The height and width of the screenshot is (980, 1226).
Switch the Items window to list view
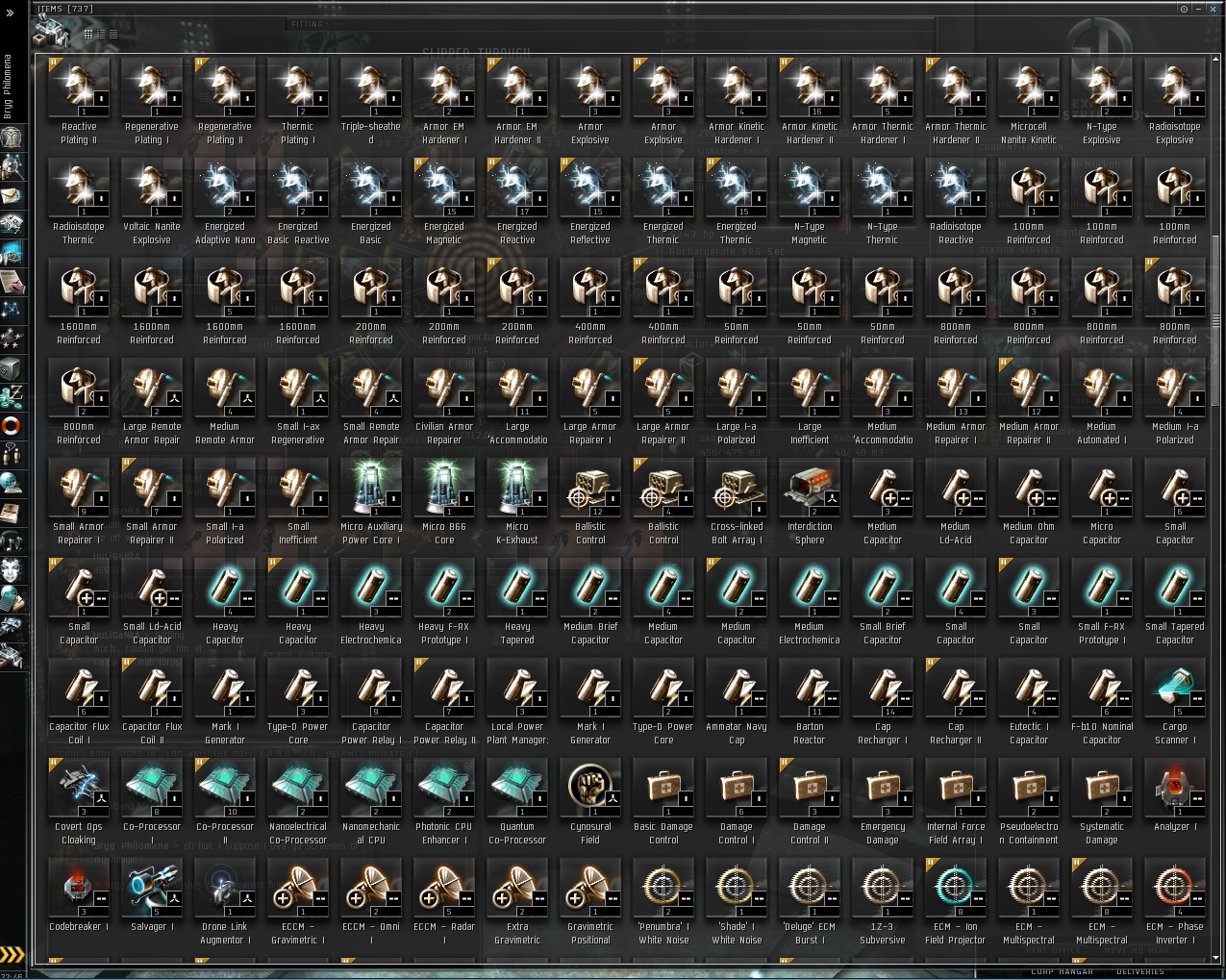coord(113,34)
